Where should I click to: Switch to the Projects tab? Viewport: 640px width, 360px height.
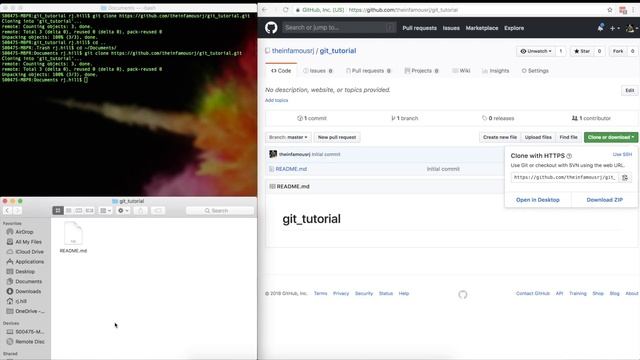coord(421,71)
